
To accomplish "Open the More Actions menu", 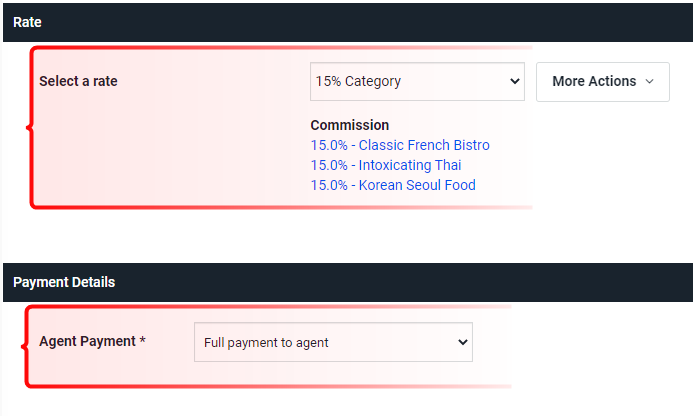I will pos(603,82).
